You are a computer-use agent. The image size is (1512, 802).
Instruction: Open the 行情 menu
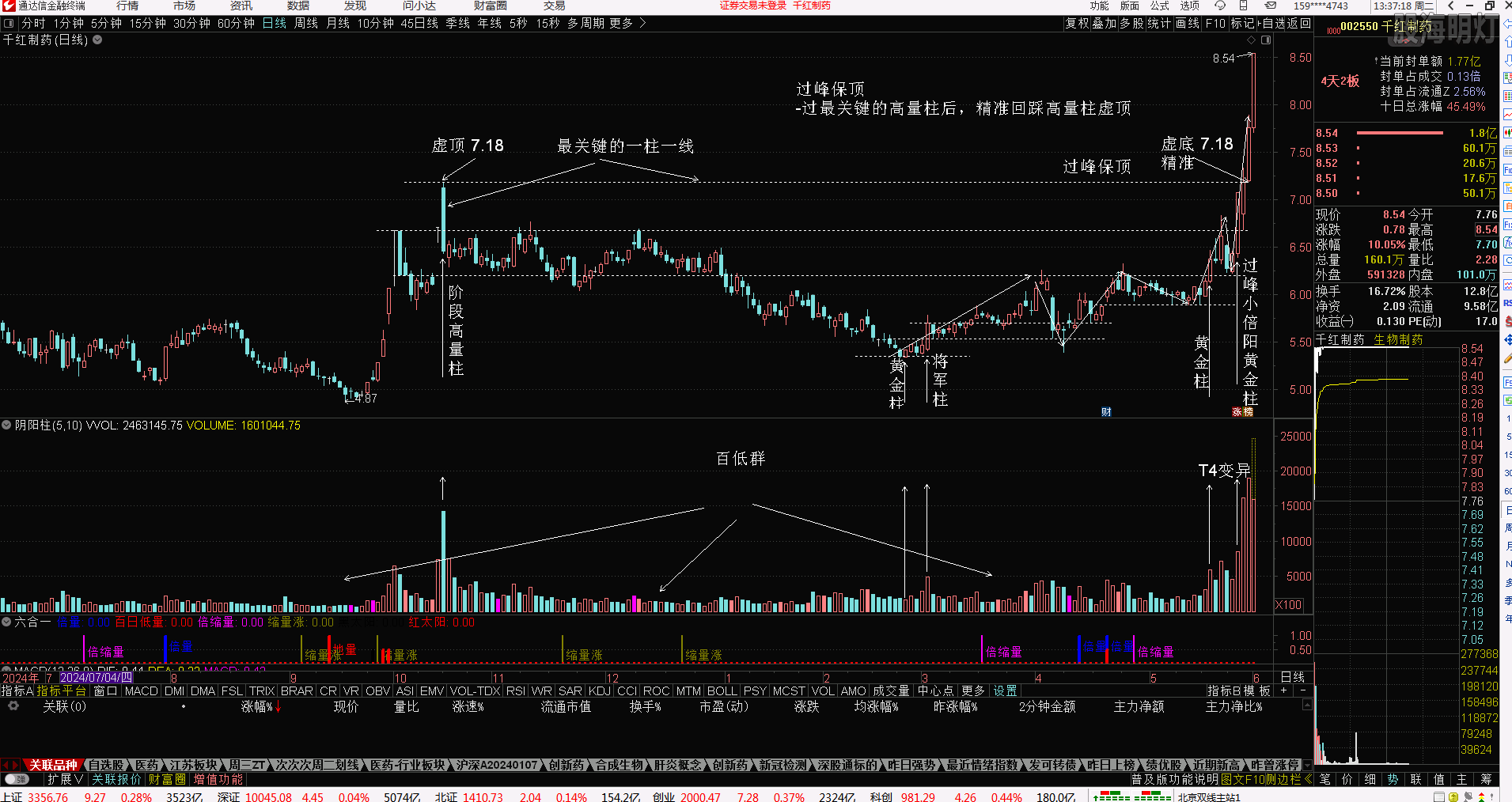coord(127,6)
